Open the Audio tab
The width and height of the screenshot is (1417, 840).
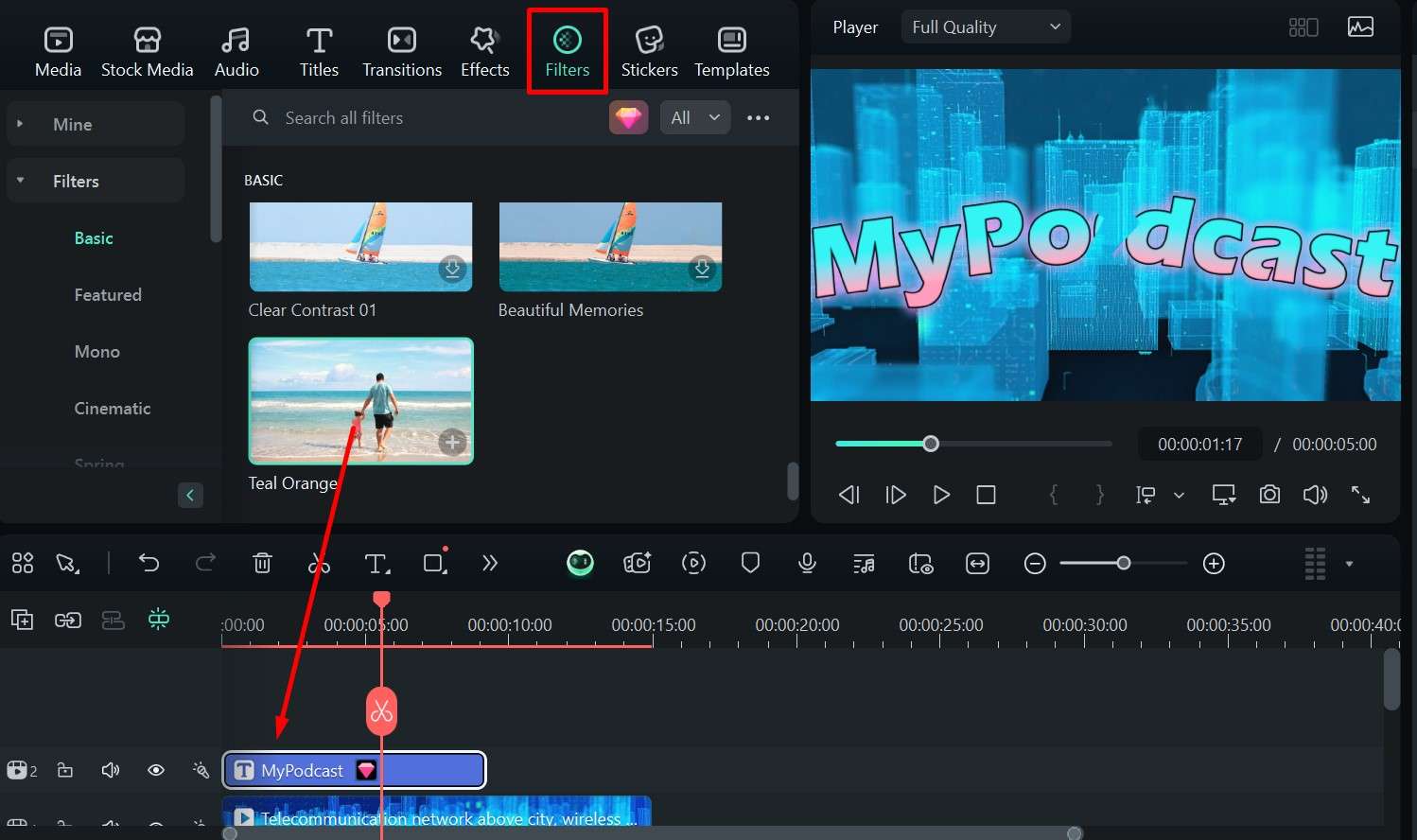click(236, 52)
